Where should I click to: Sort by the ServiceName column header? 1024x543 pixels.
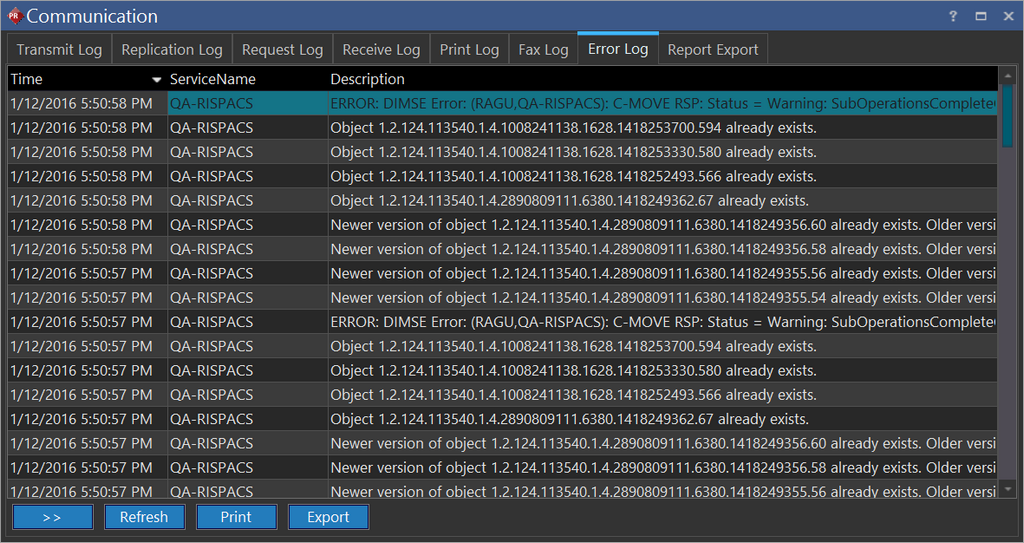213,79
